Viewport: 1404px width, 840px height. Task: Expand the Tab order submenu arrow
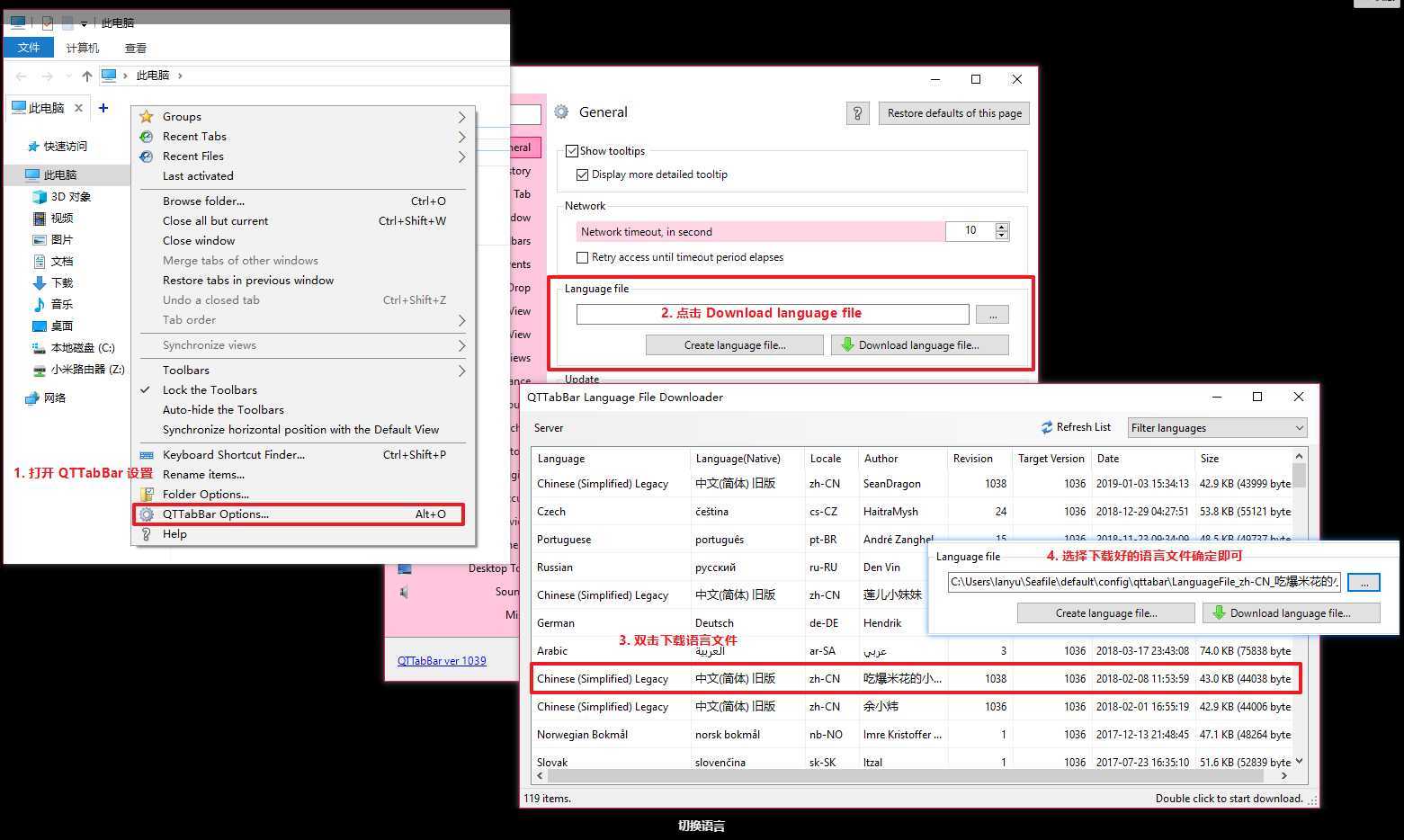461,320
